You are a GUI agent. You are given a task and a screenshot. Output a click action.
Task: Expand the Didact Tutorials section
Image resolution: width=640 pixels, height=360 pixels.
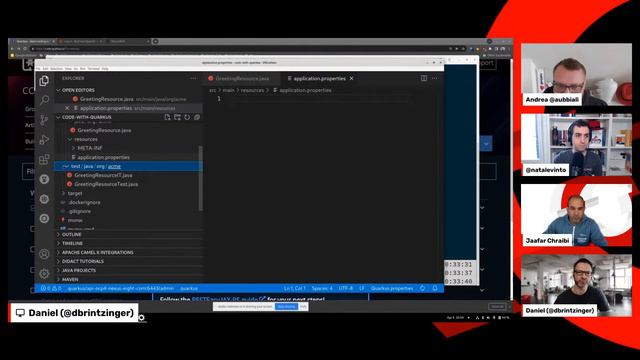pos(128,262)
